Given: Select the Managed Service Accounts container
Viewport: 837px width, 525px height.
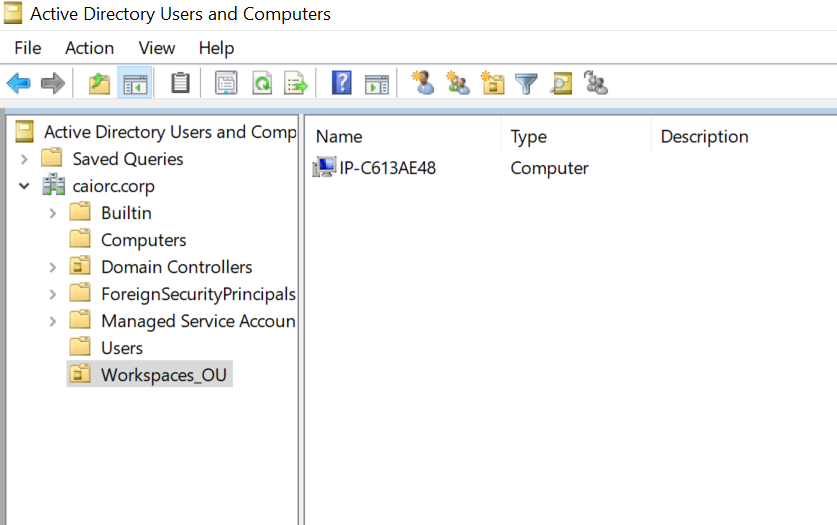Looking at the screenshot, I should click(199, 321).
